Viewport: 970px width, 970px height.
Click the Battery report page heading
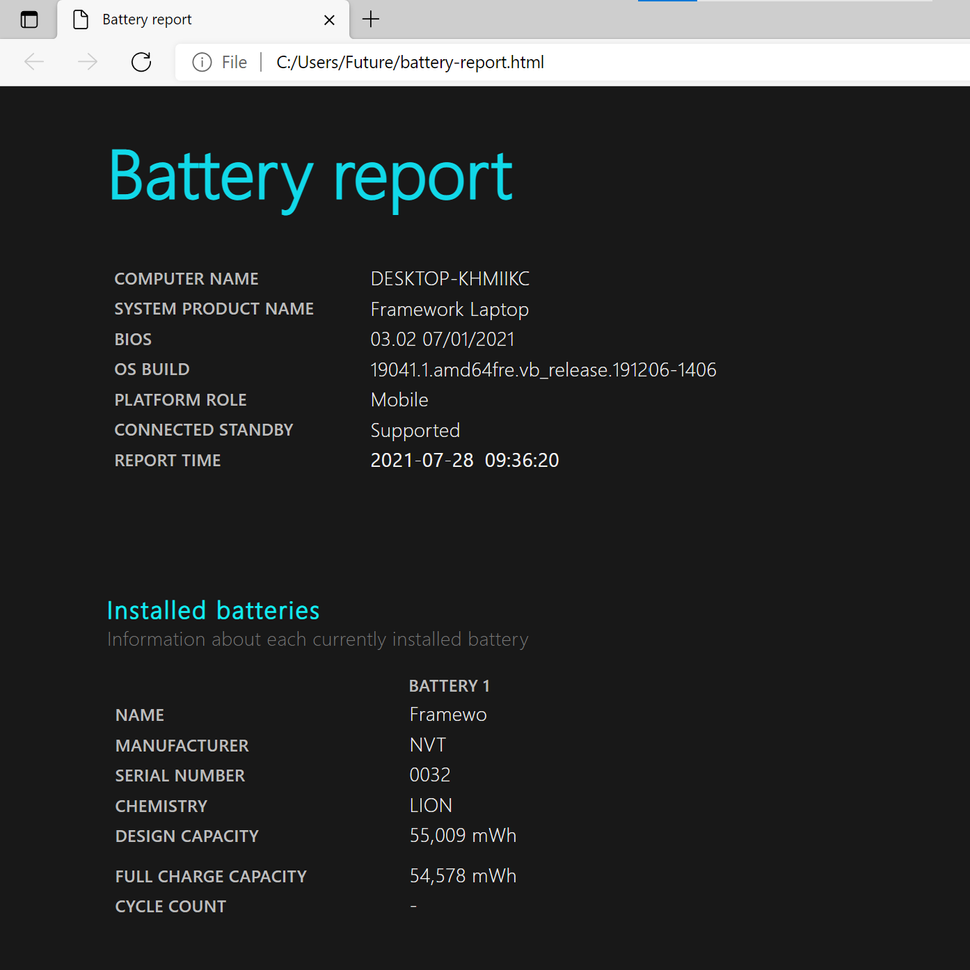point(310,176)
